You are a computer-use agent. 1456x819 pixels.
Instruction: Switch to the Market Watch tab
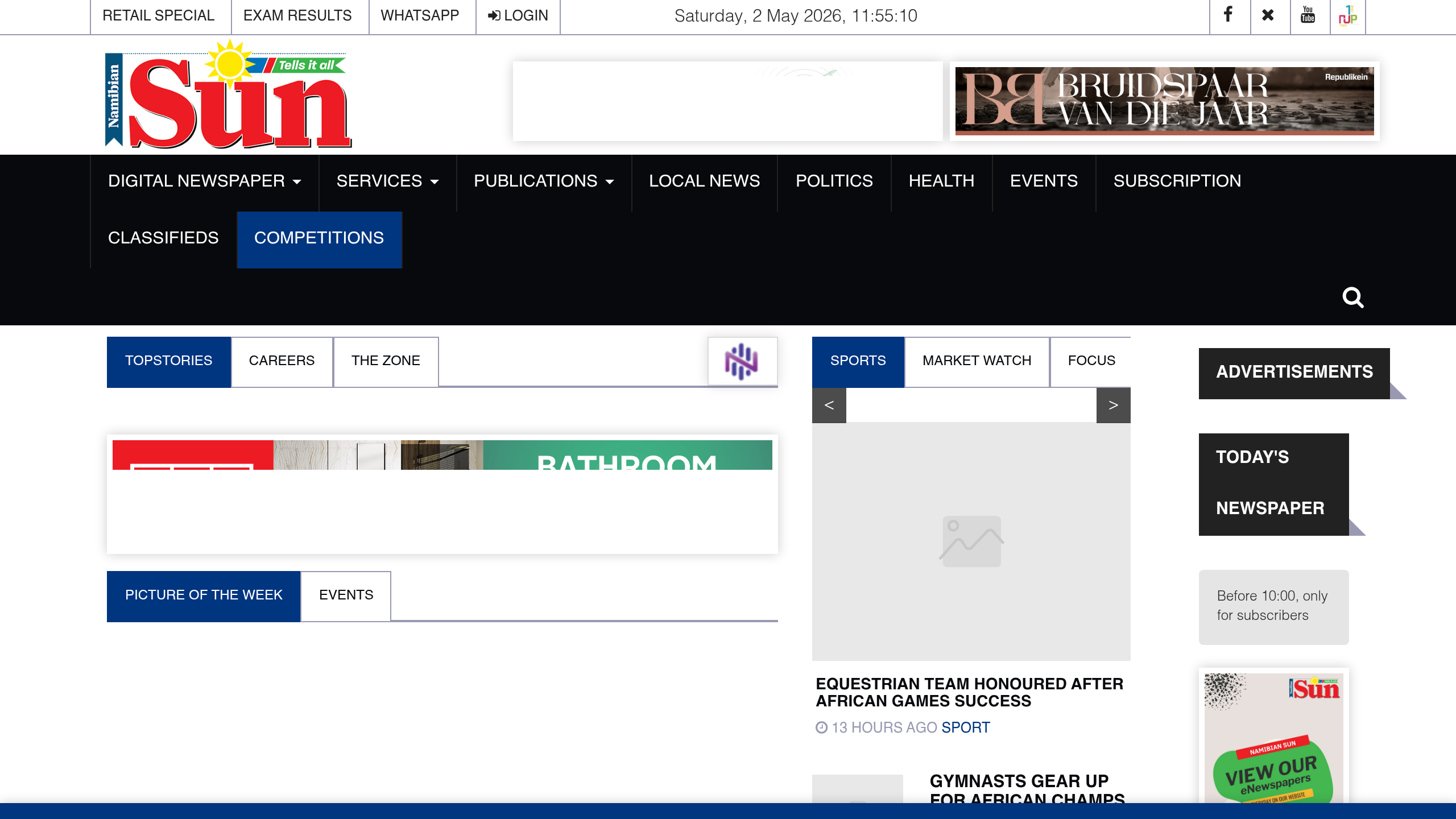tap(977, 361)
